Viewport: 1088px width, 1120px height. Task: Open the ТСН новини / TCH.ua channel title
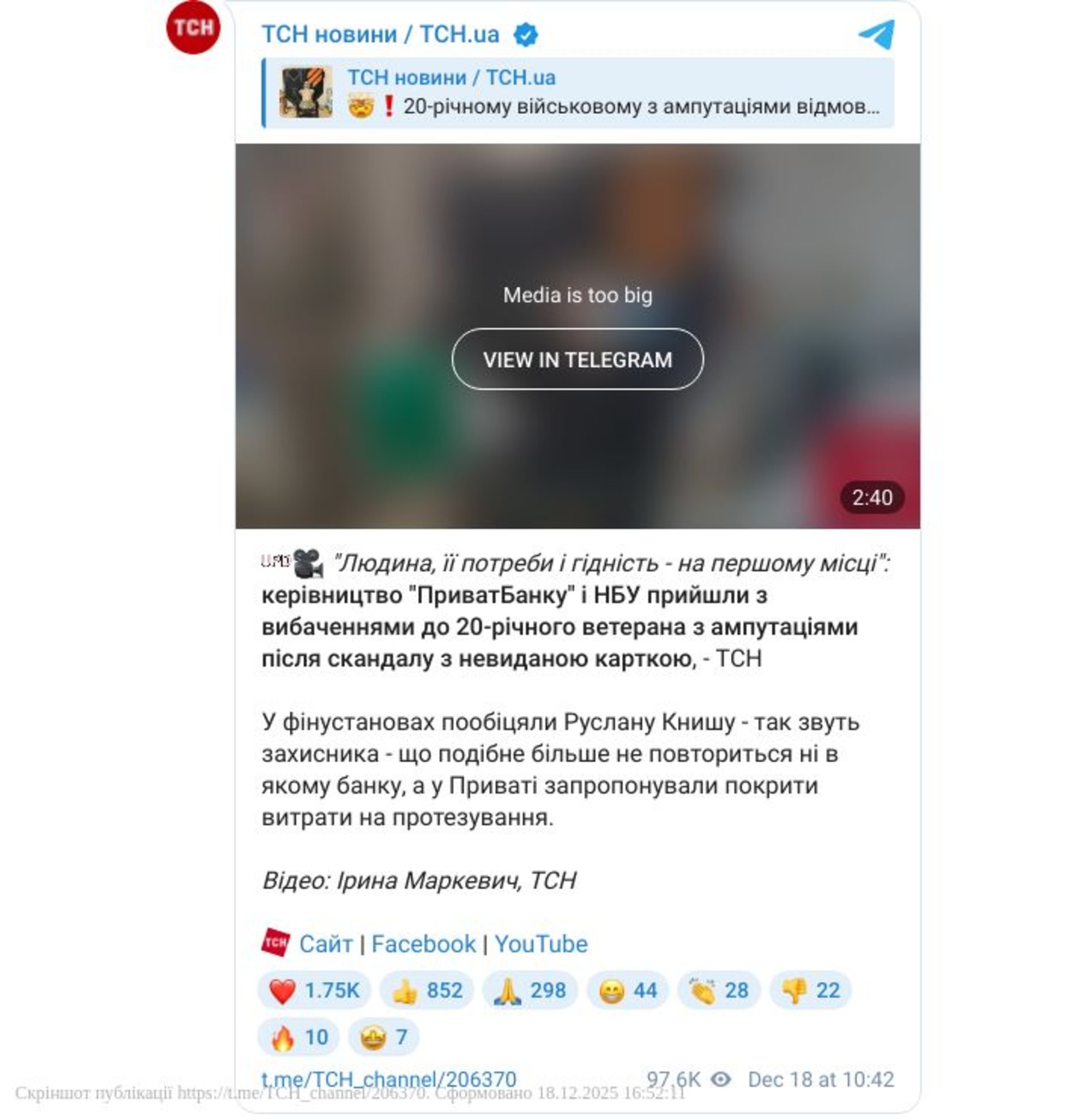[381, 34]
